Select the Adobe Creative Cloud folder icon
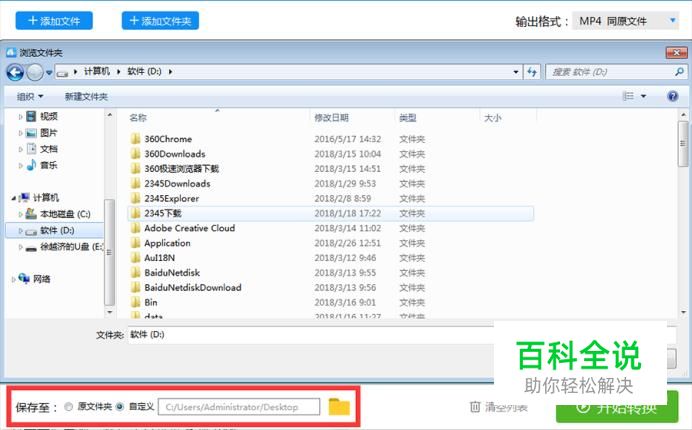This screenshot has height=430, width=692. click(135, 228)
